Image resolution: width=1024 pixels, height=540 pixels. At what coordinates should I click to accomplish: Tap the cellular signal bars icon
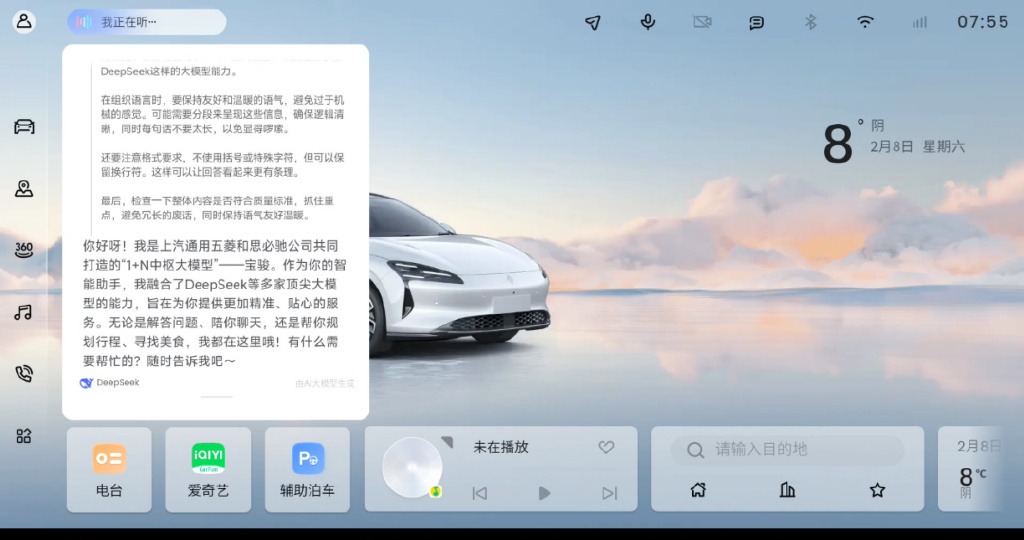coord(920,23)
